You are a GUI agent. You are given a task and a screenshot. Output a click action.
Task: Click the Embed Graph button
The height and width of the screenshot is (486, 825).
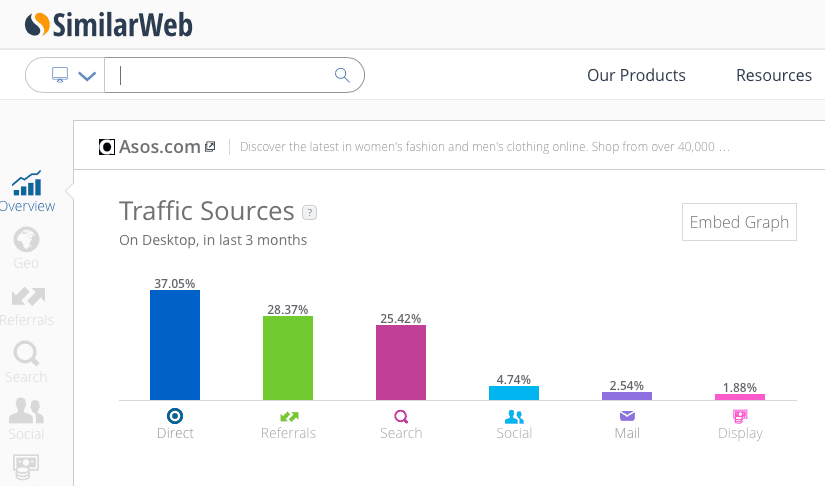click(x=739, y=222)
